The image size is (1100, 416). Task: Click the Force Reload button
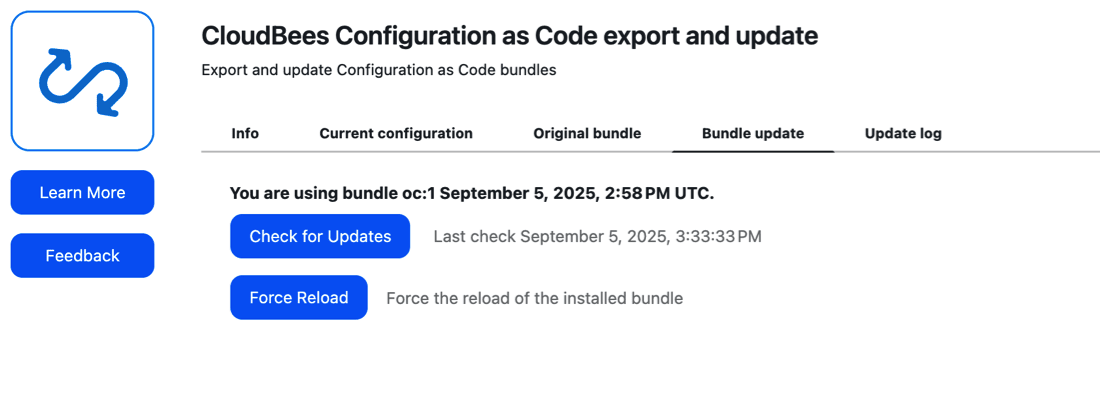point(299,297)
